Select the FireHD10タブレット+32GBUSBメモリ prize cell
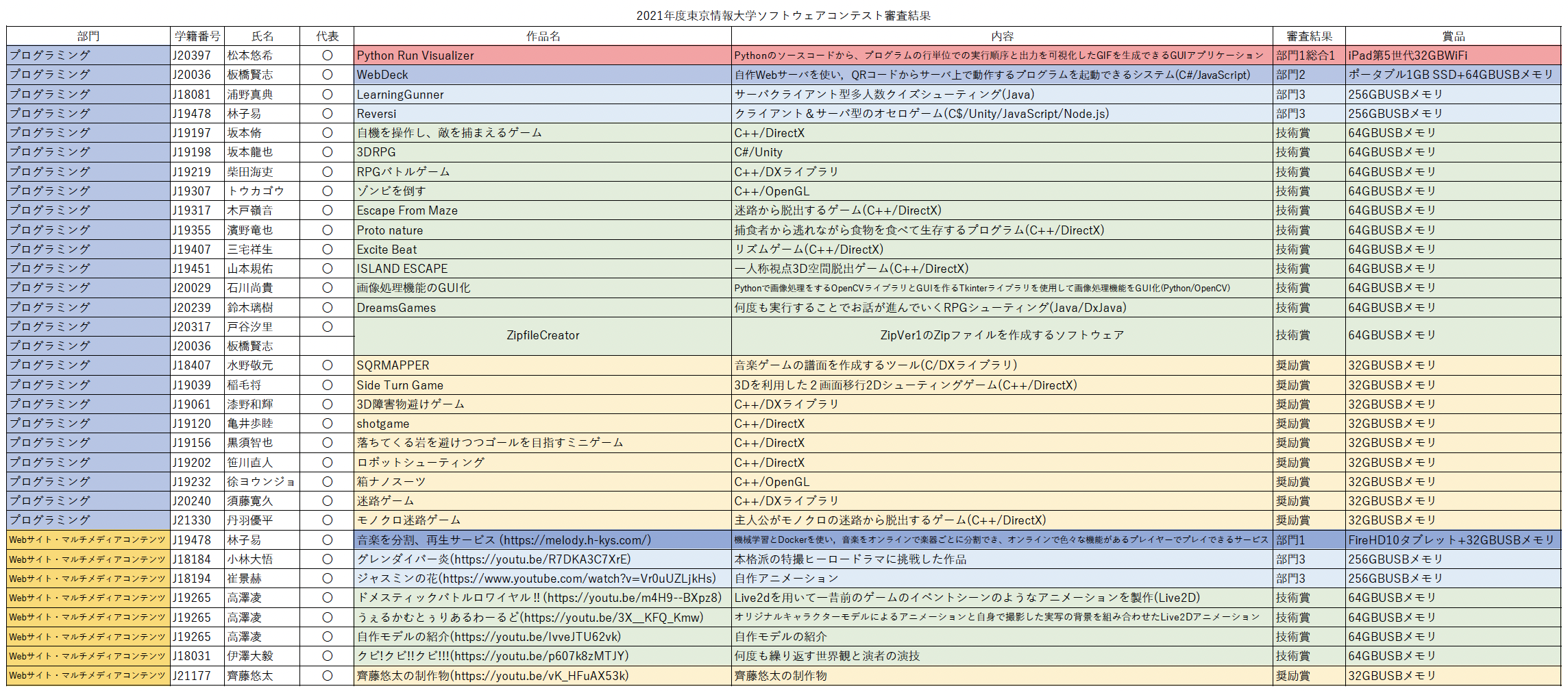 point(1453,540)
